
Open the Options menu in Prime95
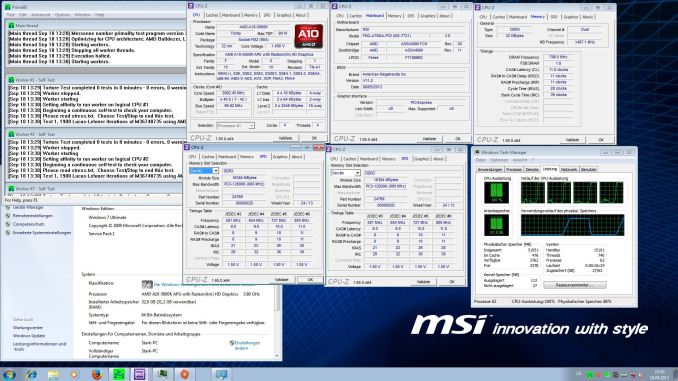[x=62, y=15]
